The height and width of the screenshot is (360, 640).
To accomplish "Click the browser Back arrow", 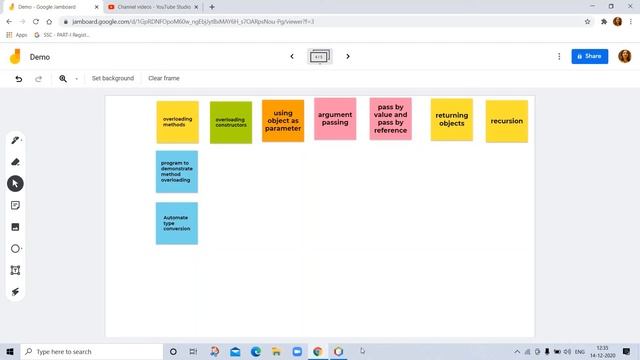I will (9, 22).
